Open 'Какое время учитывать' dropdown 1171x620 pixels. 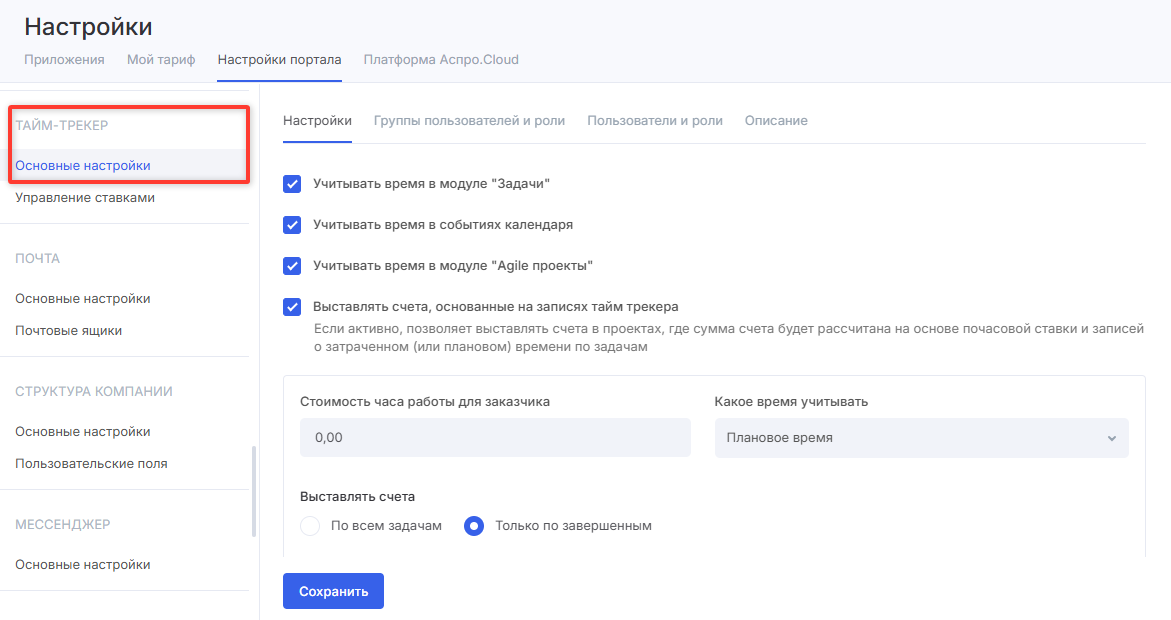tap(920, 438)
